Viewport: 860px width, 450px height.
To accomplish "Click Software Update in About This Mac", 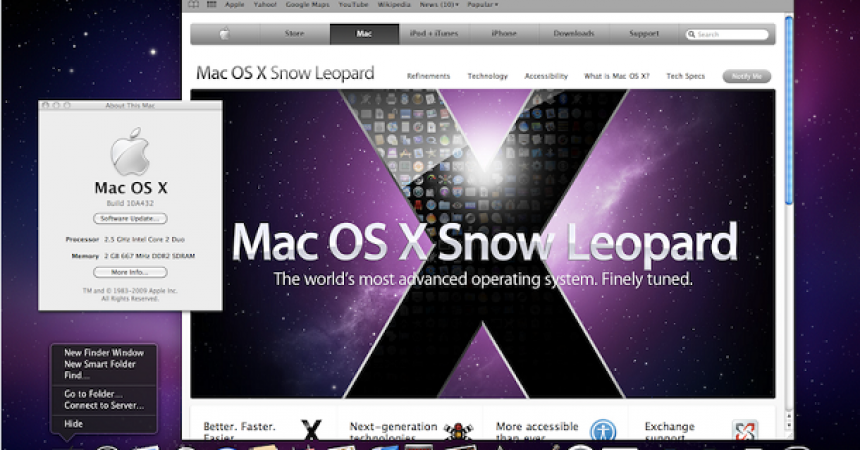I will [130, 218].
